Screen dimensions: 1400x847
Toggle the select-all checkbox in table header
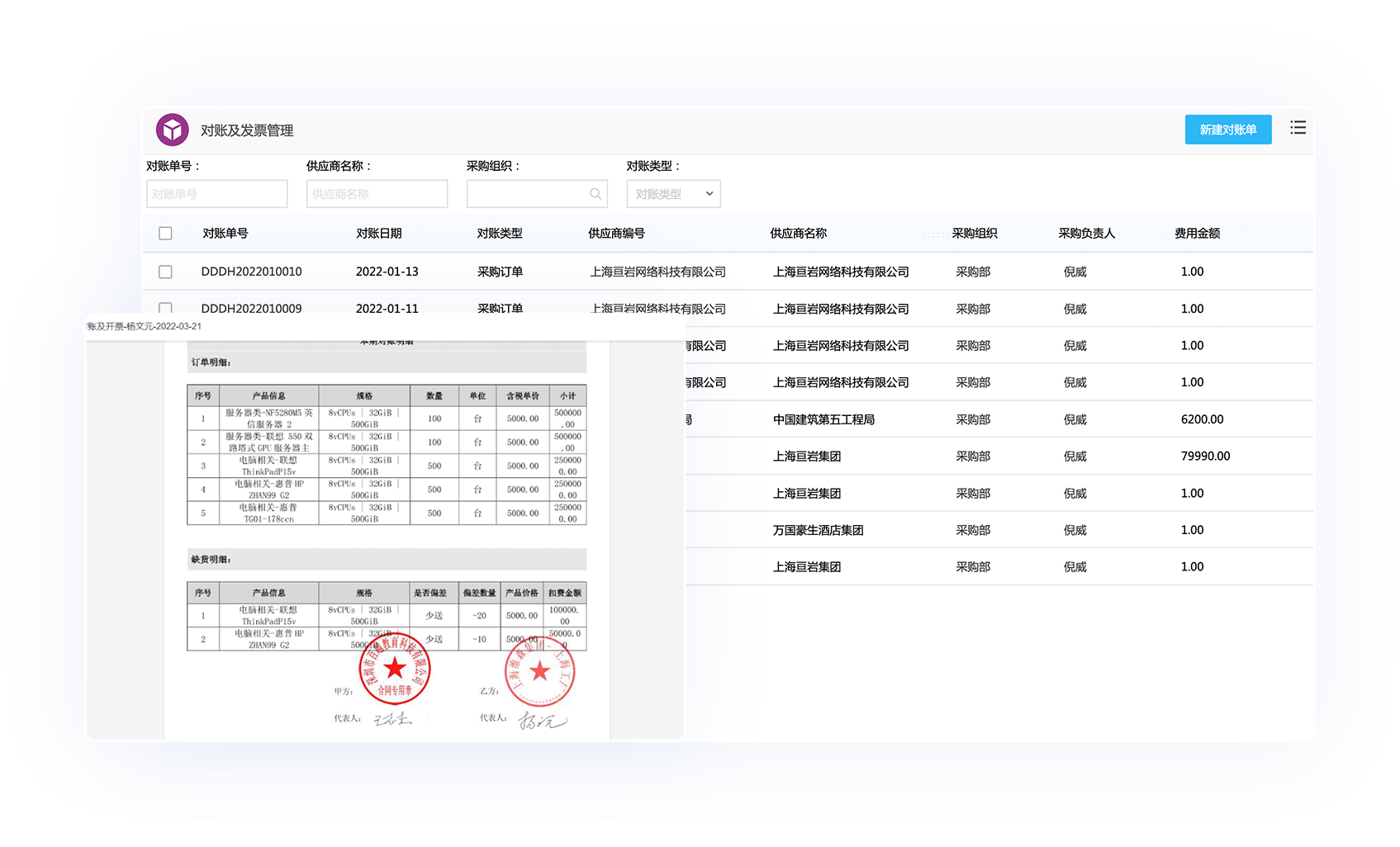[165, 234]
